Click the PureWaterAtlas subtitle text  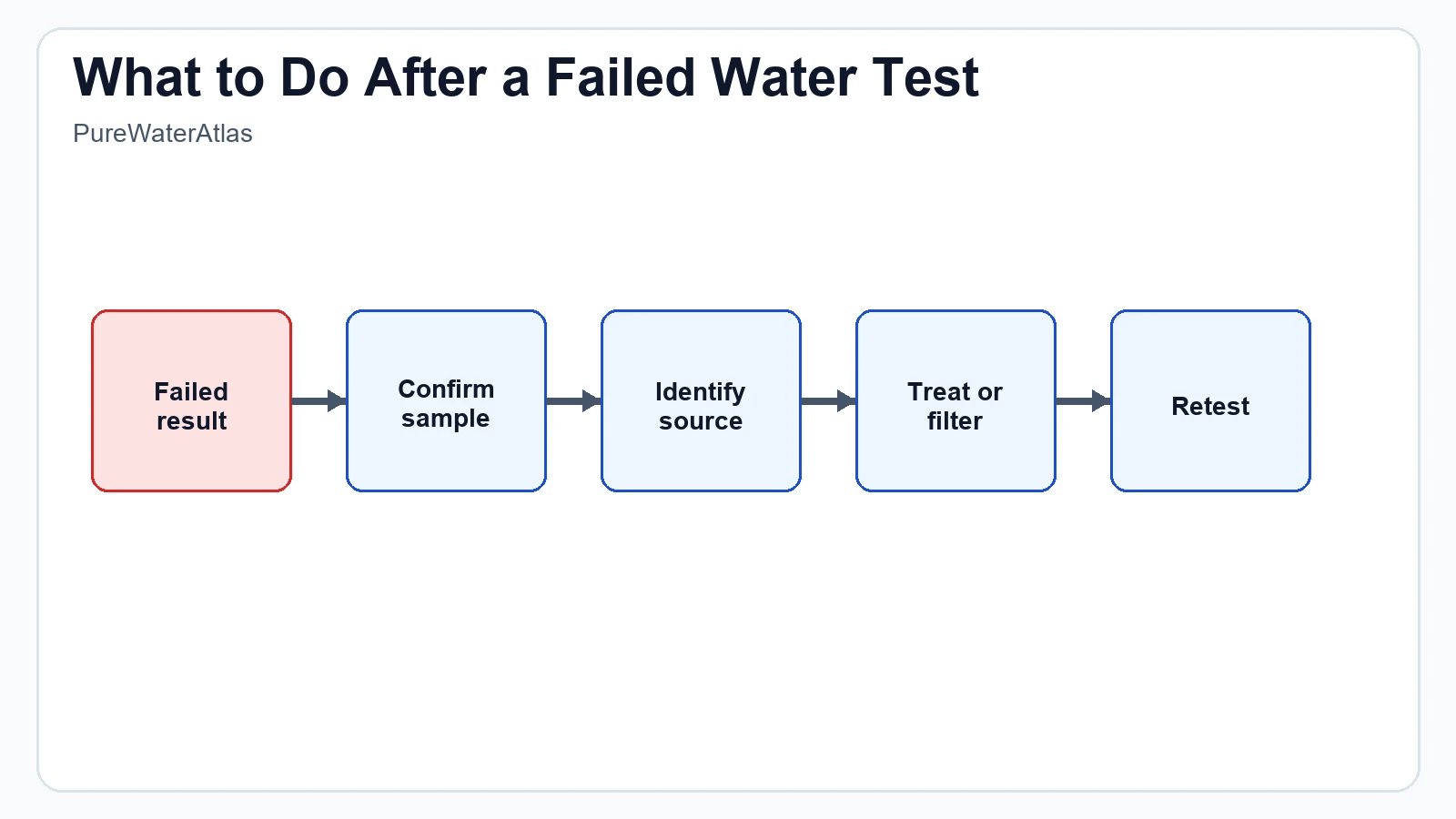pyautogui.click(x=163, y=134)
